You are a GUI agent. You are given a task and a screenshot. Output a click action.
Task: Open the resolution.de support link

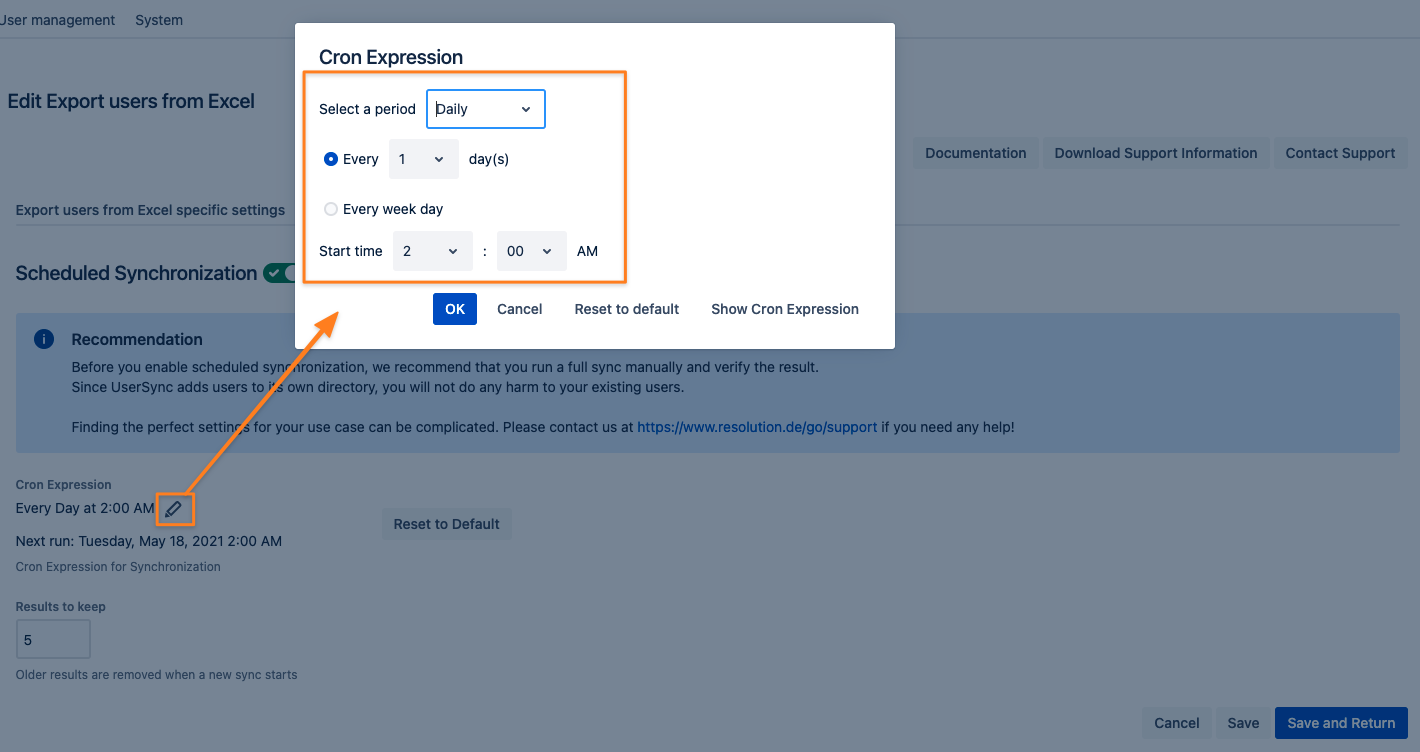[x=756, y=427]
